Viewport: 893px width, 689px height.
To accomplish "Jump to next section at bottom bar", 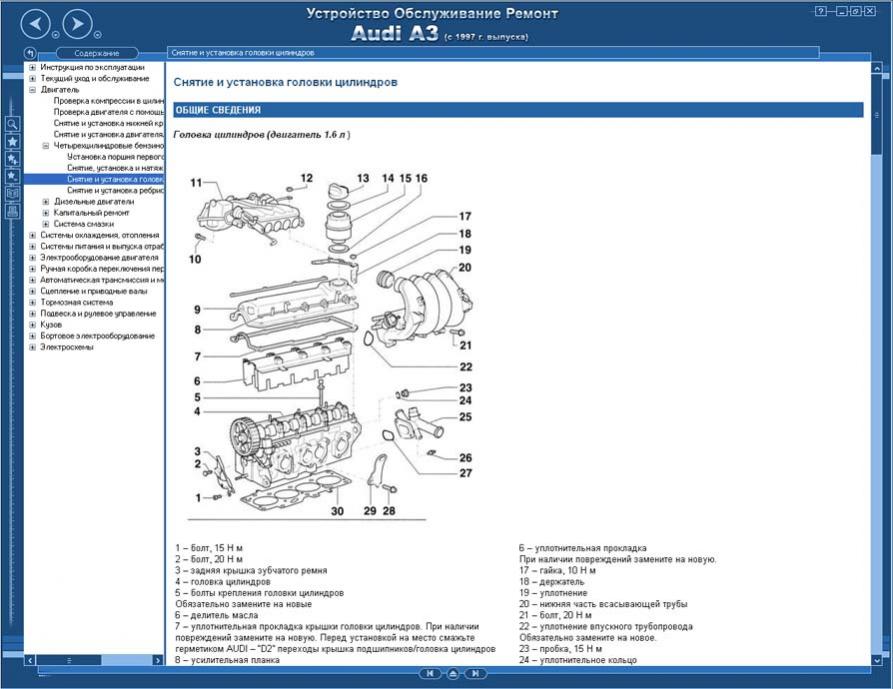I will click(x=475, y=674).
